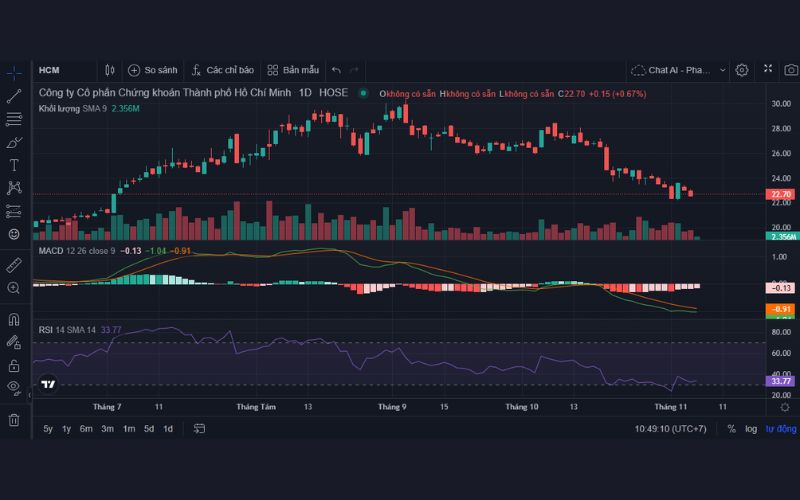Toggle magnet mode on the left toolbar
The height and width of the screenshot is (500, 800).
tap(14, 320)
